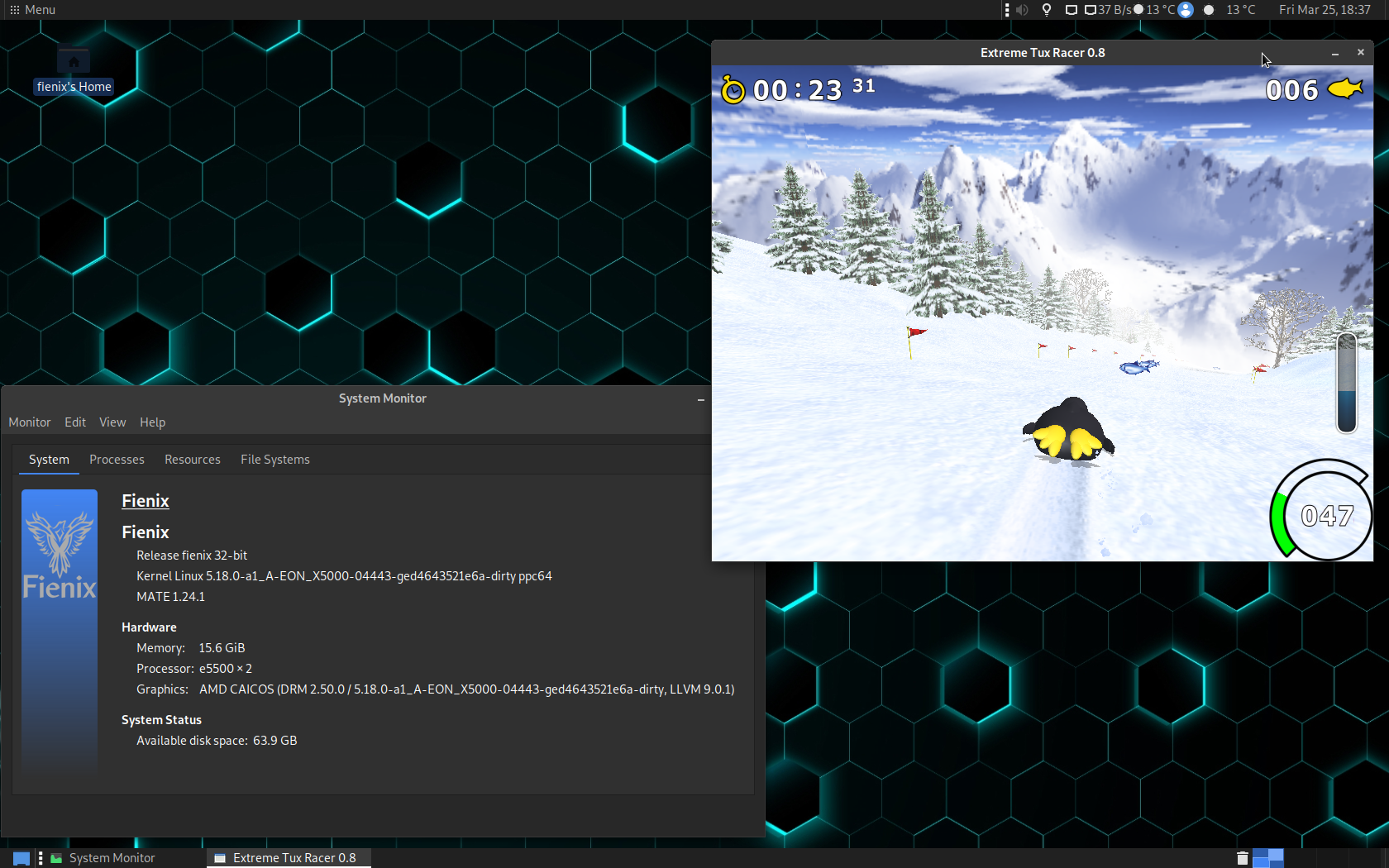The height and width of the screenshot is (868, 1389).
Task: Open the clock showing Fri Mar 25
Action: point(1325,10)
